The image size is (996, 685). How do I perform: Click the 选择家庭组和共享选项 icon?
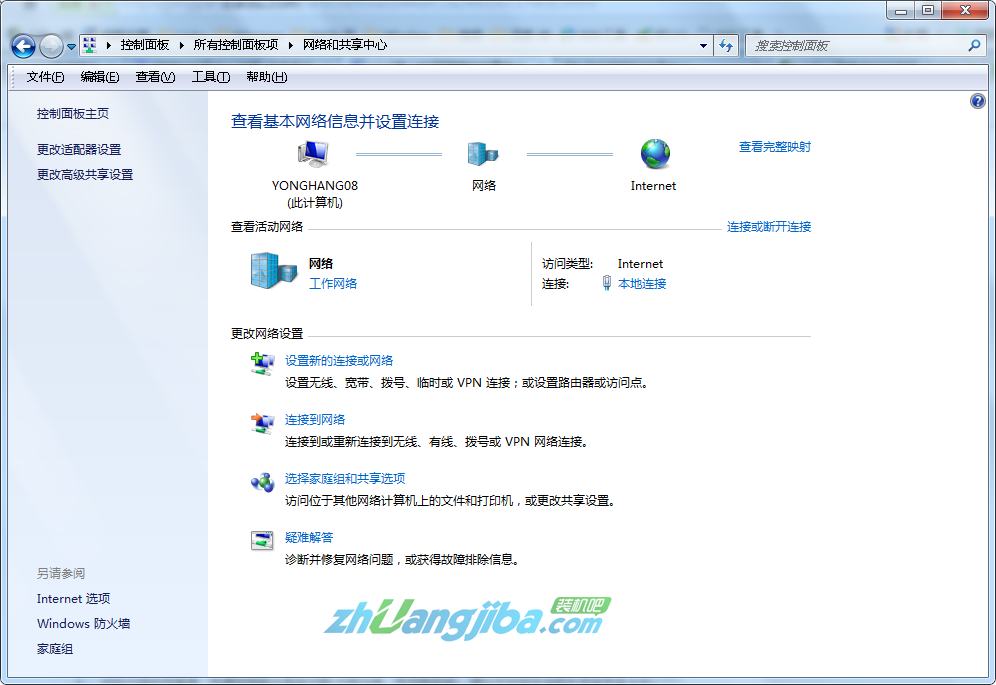click(262, 482)
